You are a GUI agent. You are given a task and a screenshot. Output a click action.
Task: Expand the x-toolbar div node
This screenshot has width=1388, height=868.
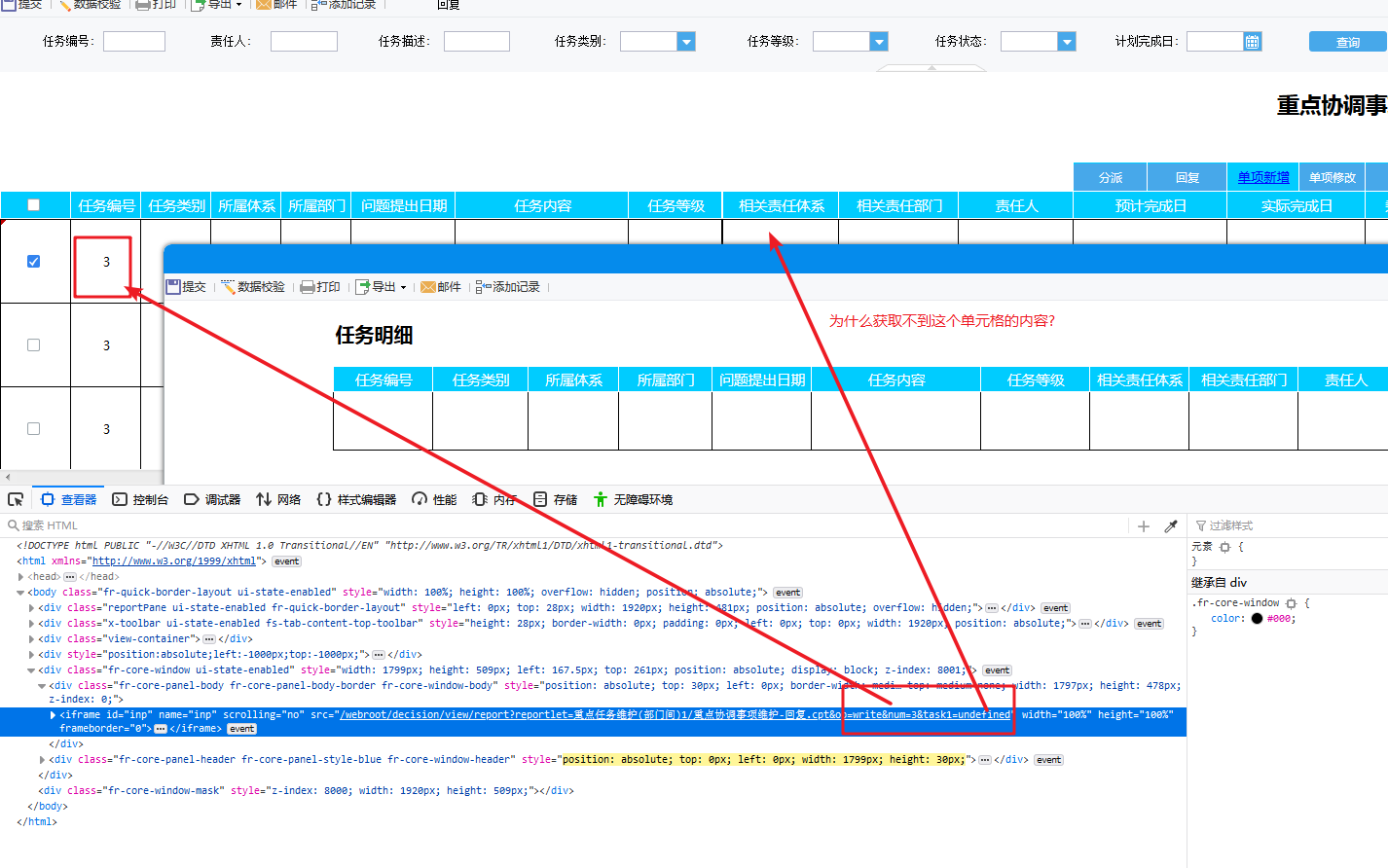[x=32, y=624]
